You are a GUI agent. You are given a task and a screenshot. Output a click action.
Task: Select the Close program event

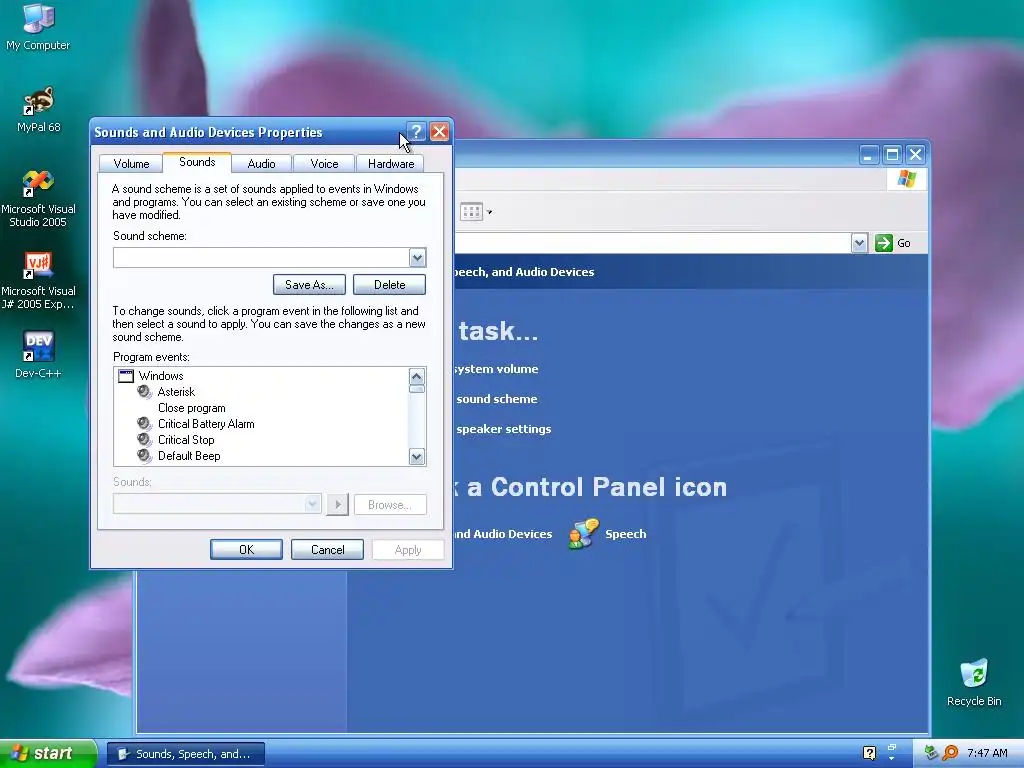[191, 408]
